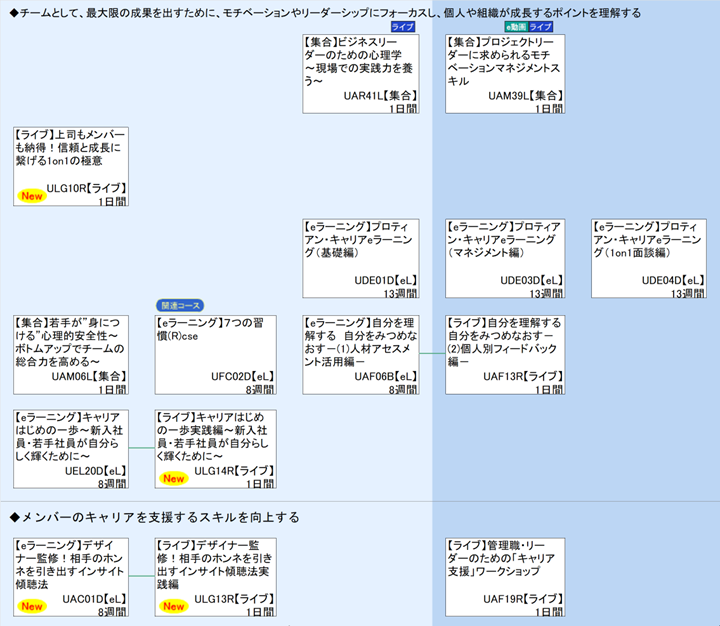Screen dimensions: 720x626
Task: Open the 心理的安全性 course card UAM06L
Action: [x=70, y=354]
